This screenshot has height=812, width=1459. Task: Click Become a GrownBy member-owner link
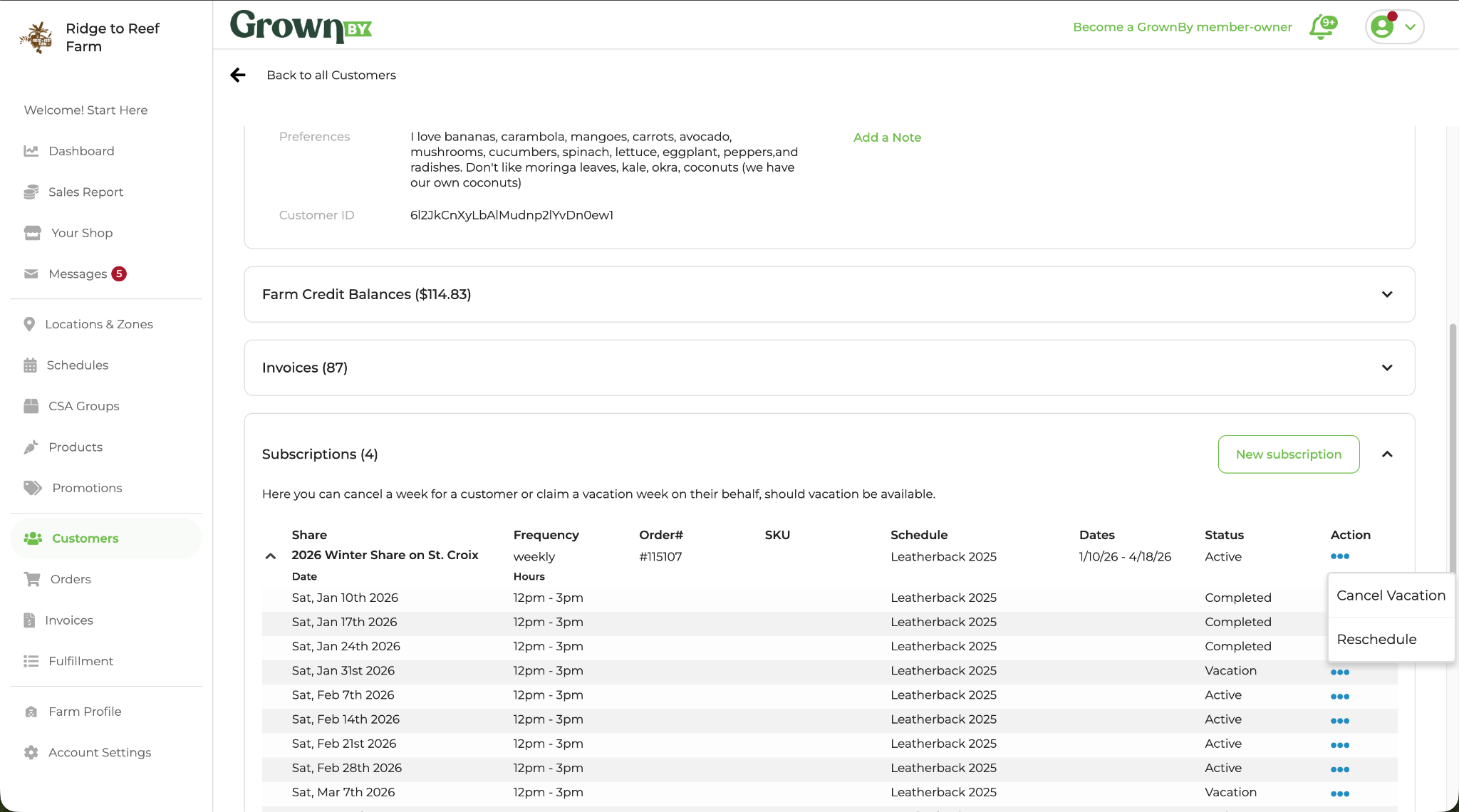(x=1182, y=27)
